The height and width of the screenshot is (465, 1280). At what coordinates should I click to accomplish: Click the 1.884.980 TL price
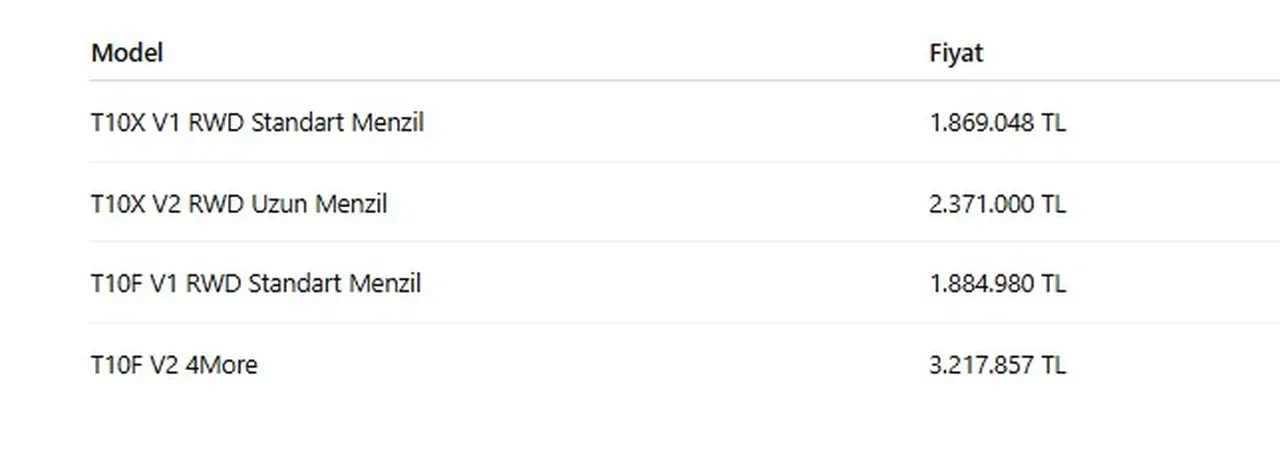tap(997, 284)
